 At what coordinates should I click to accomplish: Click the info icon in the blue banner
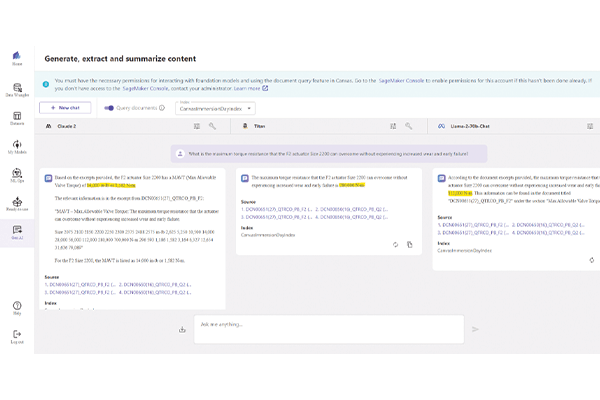[46, 84]
